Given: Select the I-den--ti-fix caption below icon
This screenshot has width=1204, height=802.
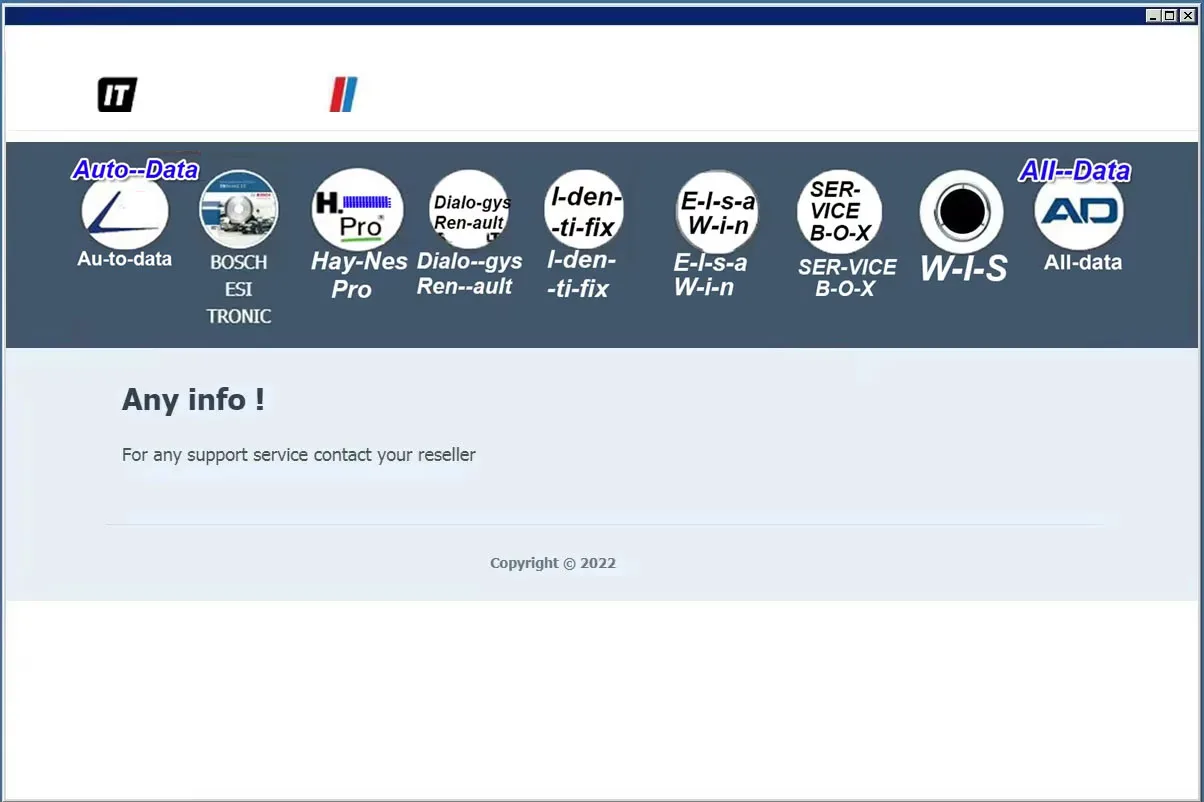Looking at the screenshot, I should [x=581, y=275].
